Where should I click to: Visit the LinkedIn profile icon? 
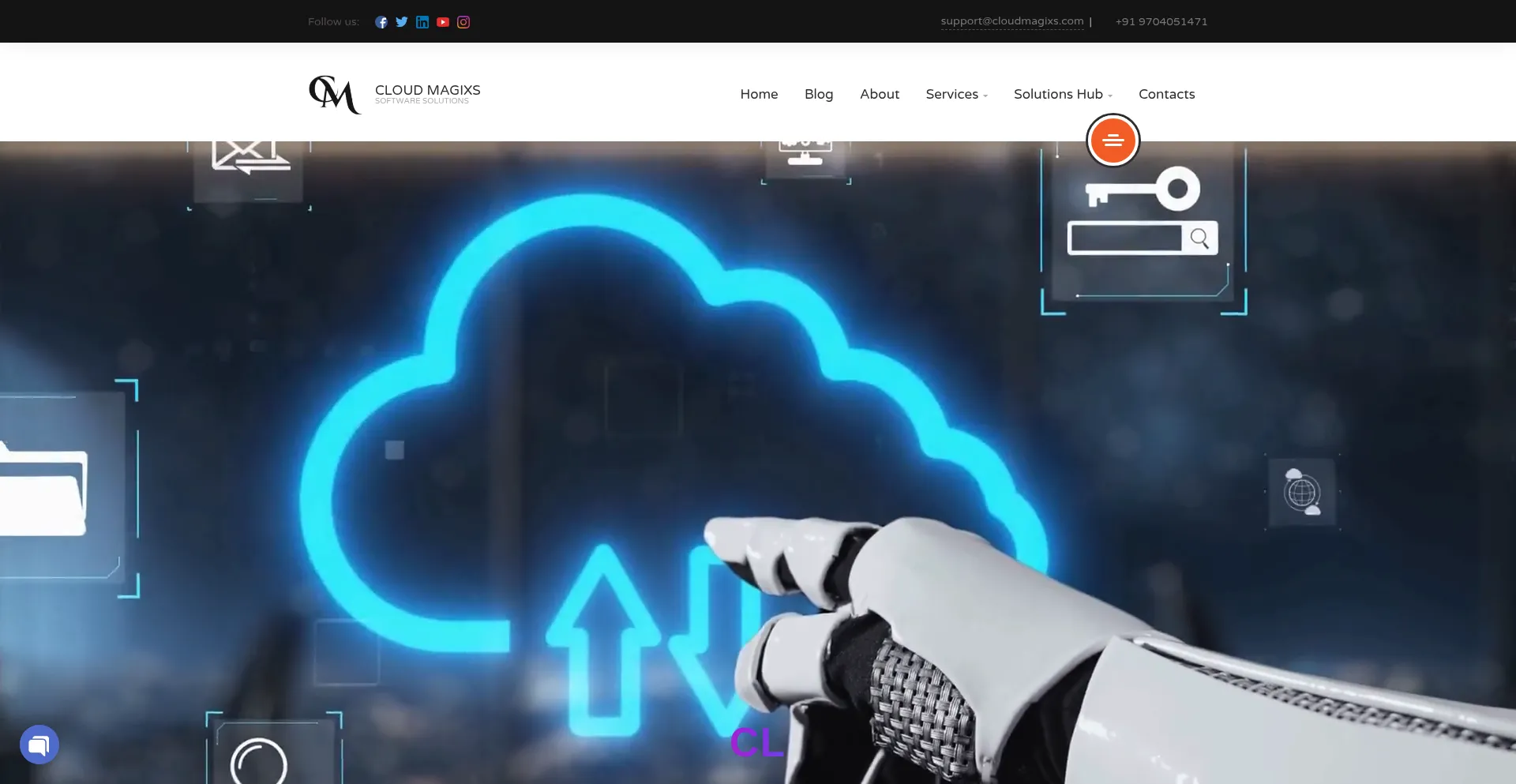pyautogui.click(x=422, y=21)
